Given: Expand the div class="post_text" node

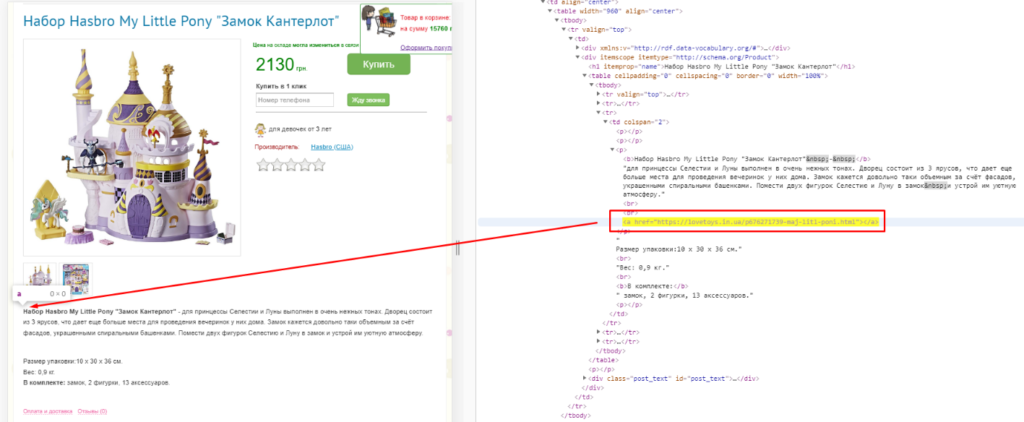Looking at the screenshot, I should pyautogui.click(x=585, y=379).
